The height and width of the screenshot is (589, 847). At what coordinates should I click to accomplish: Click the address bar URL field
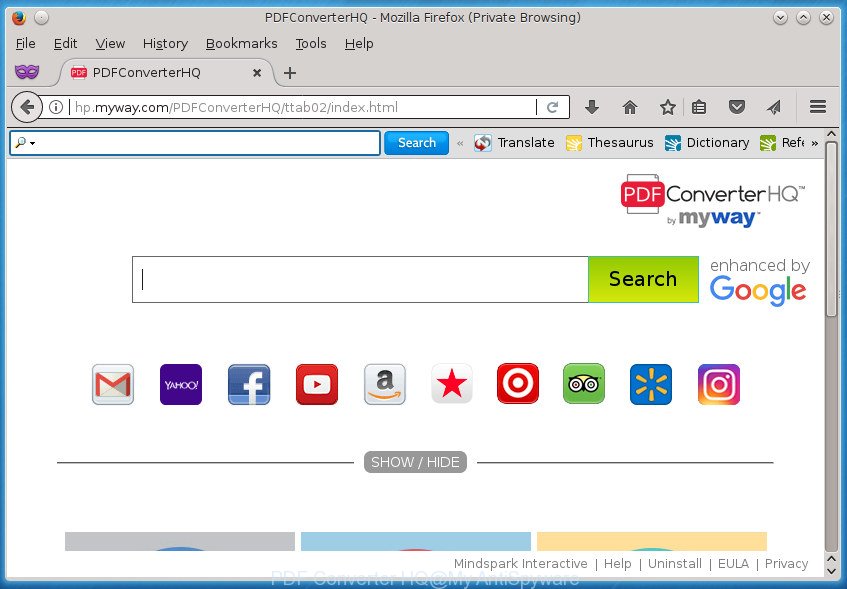[302, 107]
